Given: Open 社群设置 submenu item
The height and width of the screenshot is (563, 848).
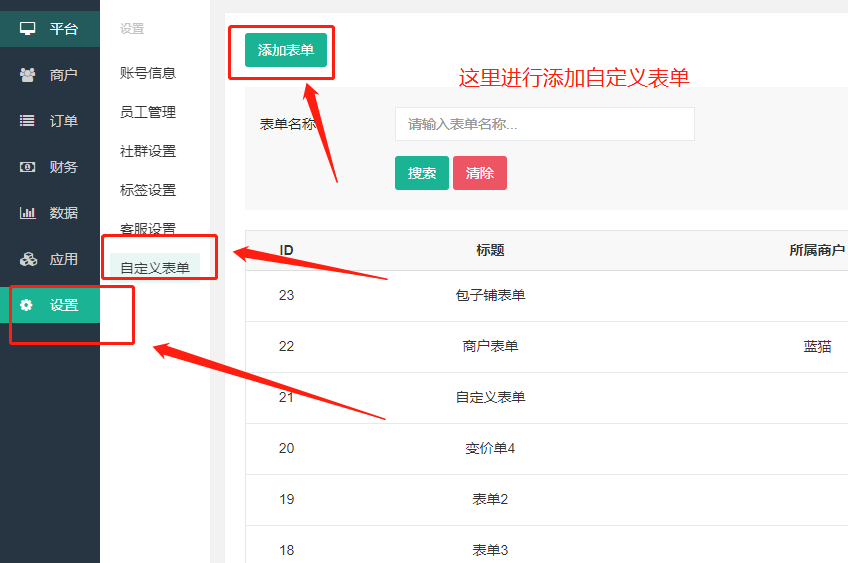Looking at the screenshot, I should pyautogui.click(x=148, y=151).
